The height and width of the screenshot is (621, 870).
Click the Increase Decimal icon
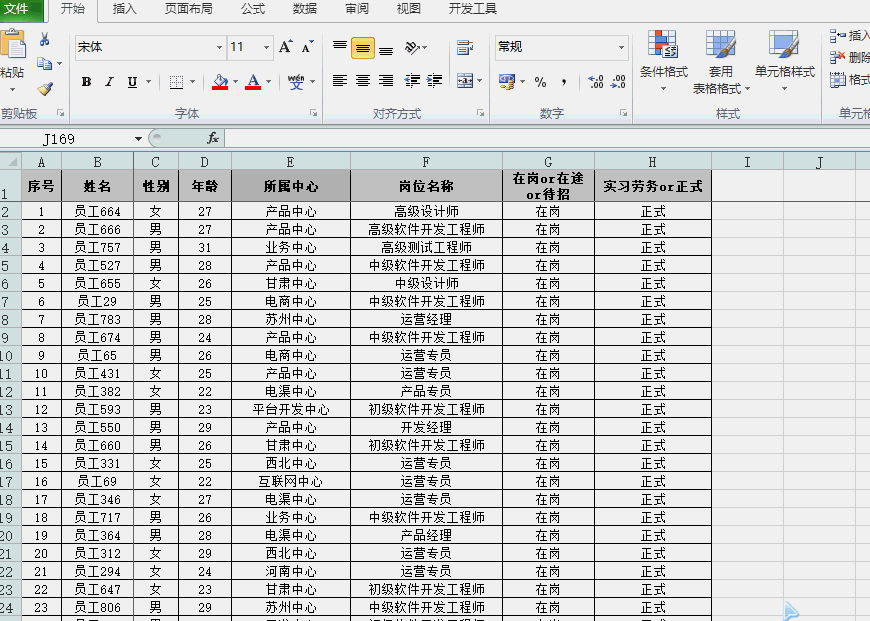(595, 82)
